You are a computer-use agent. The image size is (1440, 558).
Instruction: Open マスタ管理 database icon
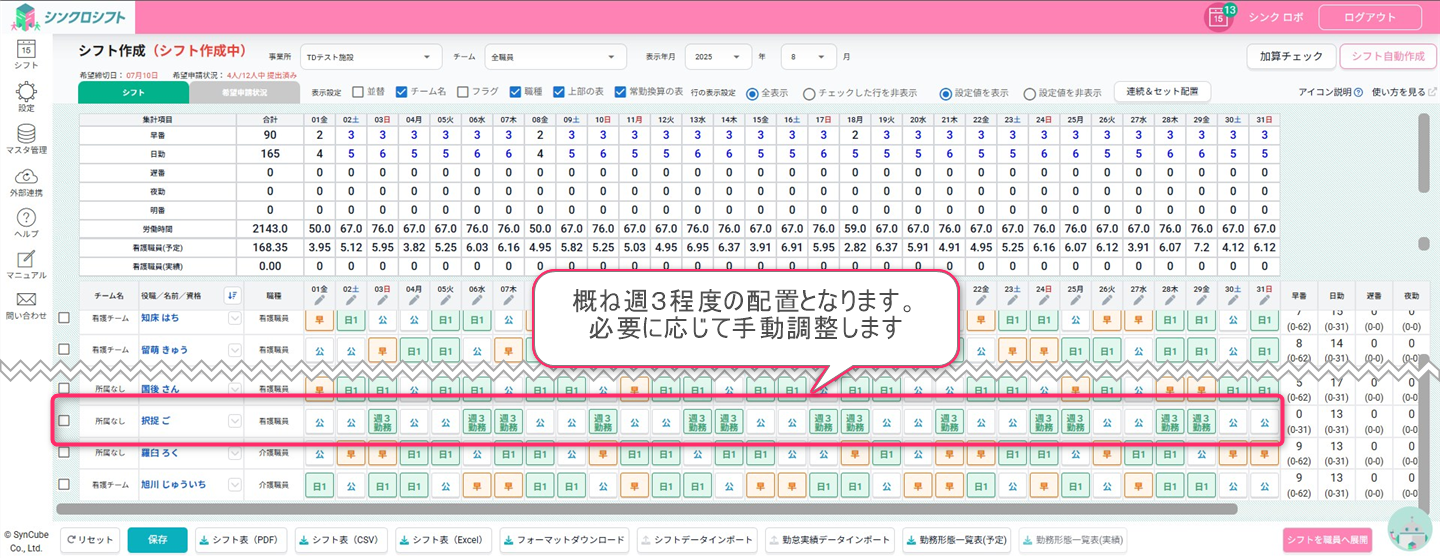click(x=27, y=134)
